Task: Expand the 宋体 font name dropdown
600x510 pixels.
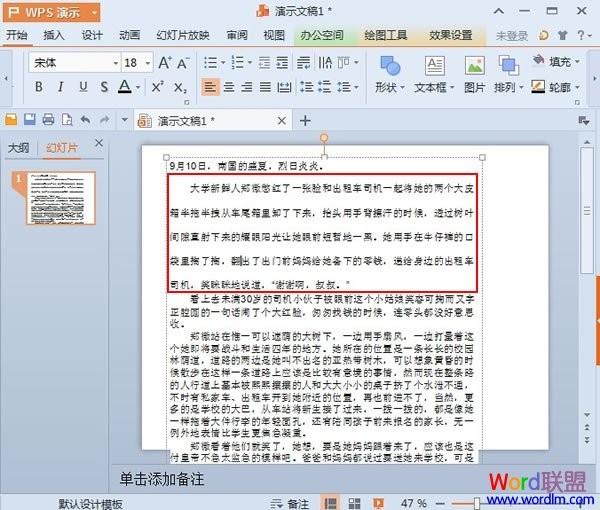Action: pos(116,63)
